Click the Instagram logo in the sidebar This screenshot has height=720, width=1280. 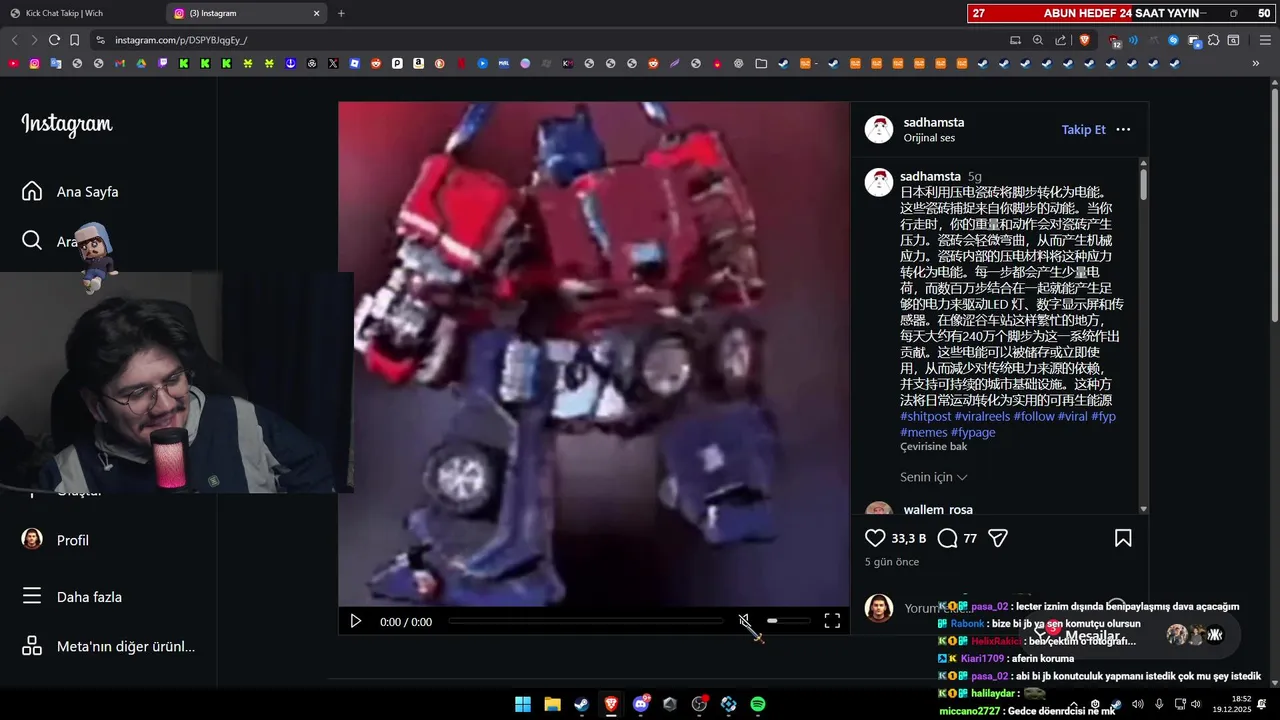(x=67, y=125)
